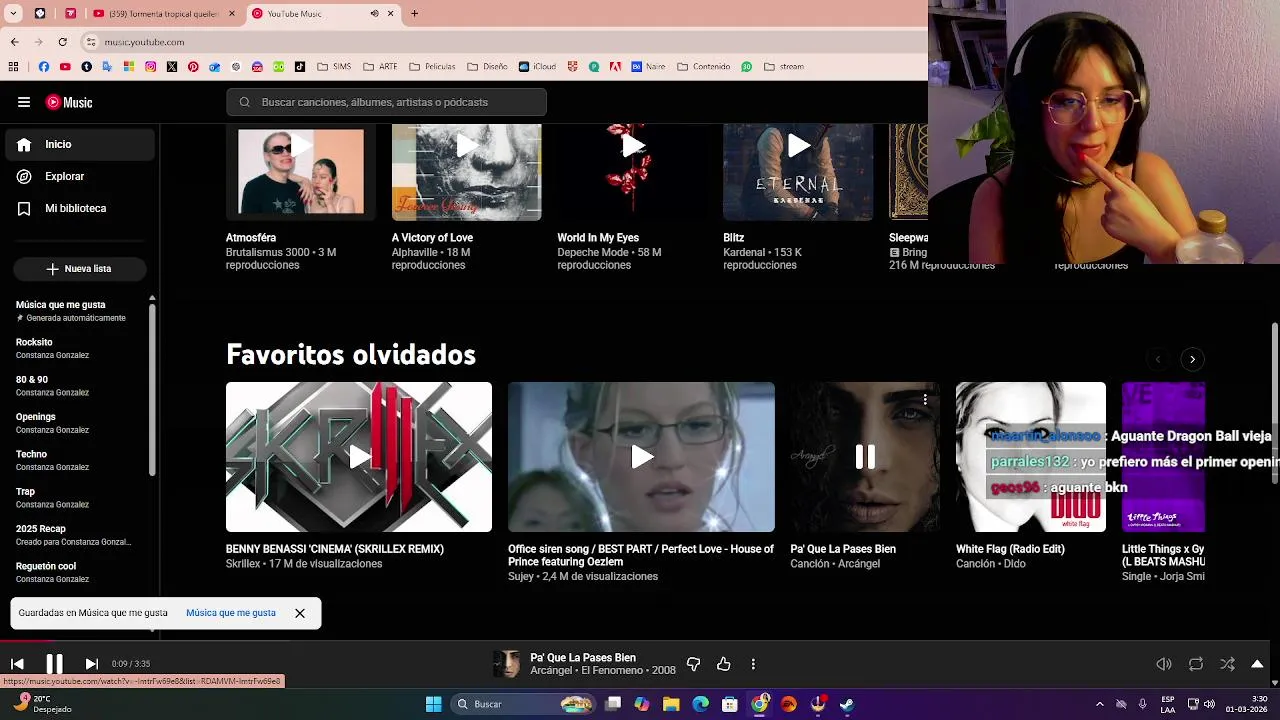
Task: Click the YouTube Music logo
Action: coord(69,102)
